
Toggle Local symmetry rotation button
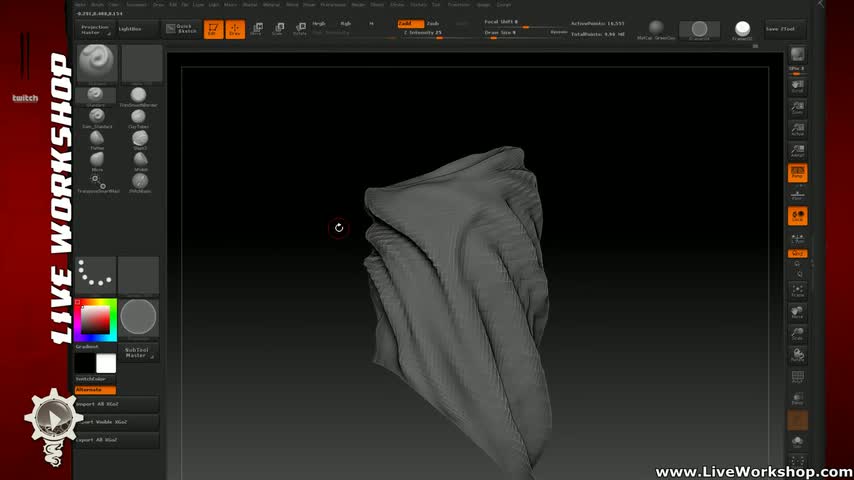797,216
